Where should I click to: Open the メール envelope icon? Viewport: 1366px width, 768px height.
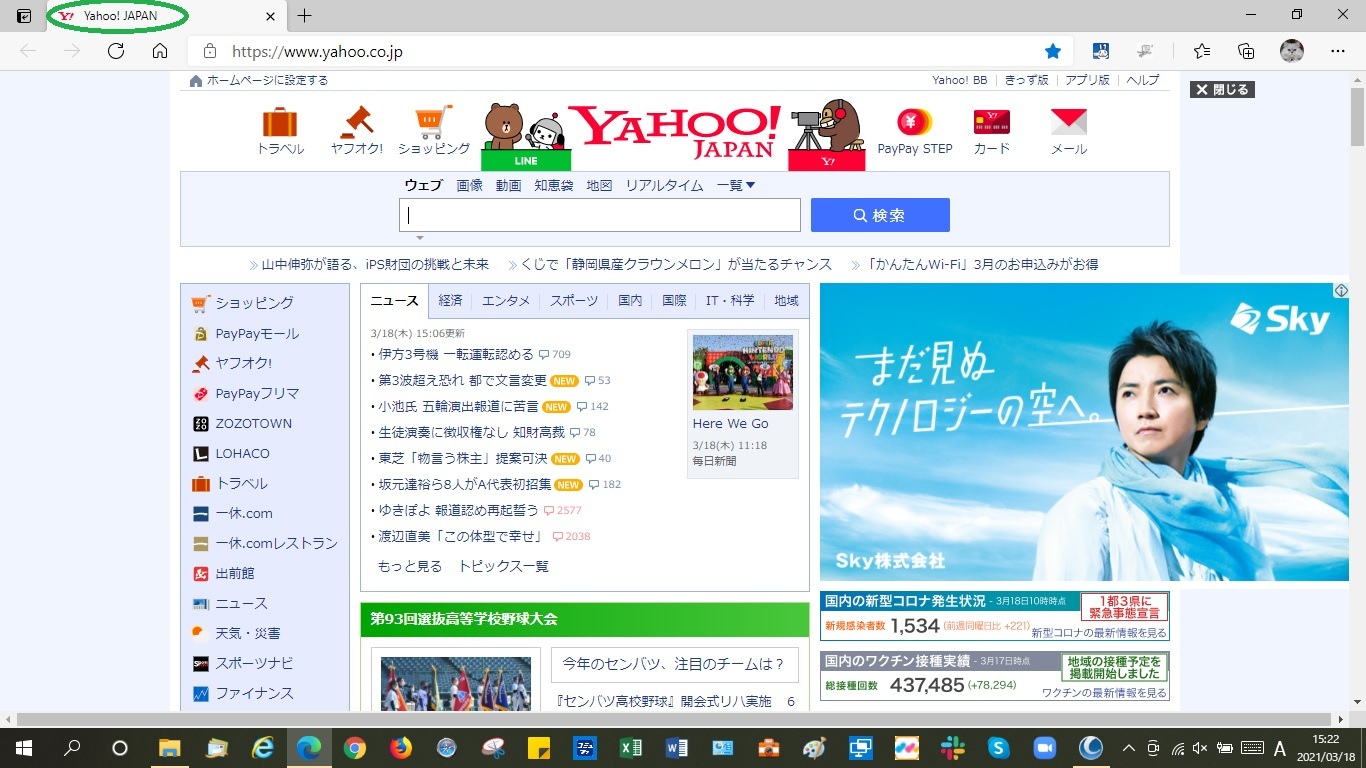(x=1068, y=122)
